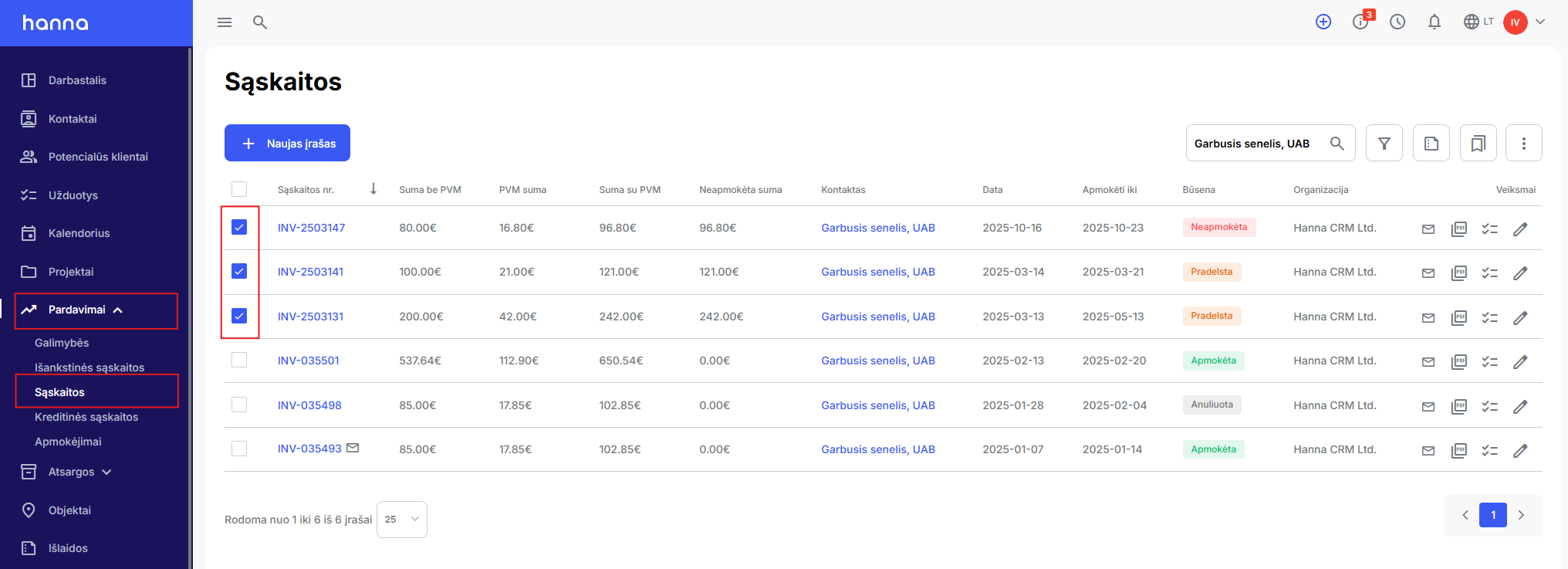Click the blue plus quick-add icon
This screenshot has height=569, width=1568.
coord(1323,22)
